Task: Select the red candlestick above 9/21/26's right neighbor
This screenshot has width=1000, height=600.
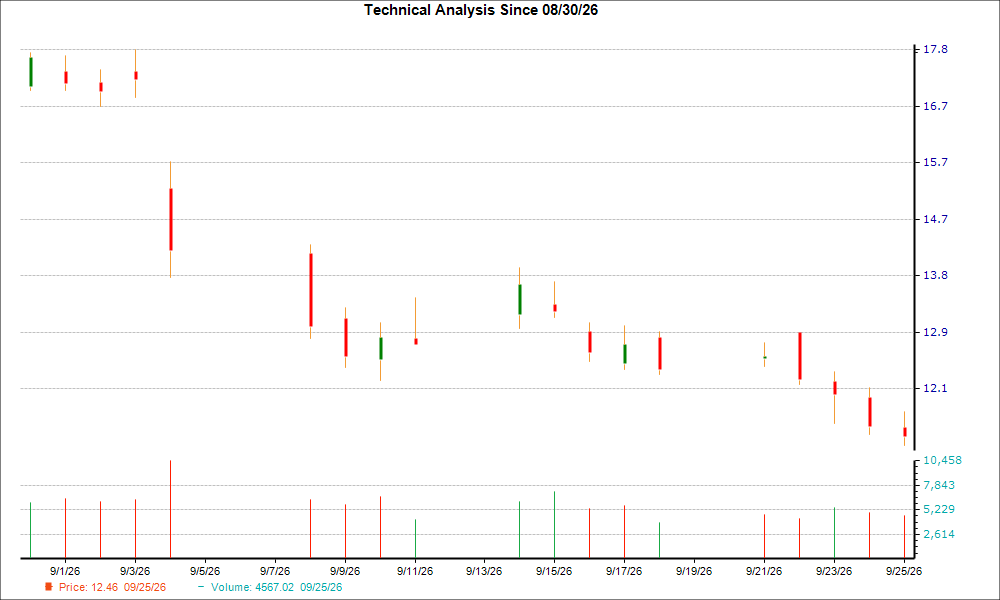Action: pyautogui.click(x=800, y=356)
